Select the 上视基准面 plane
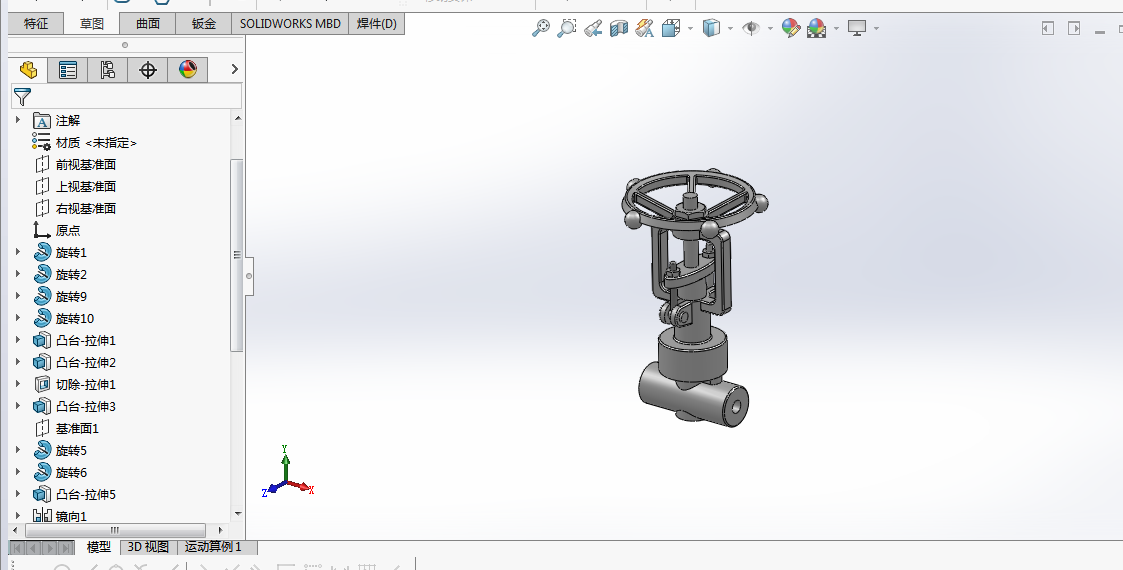The image size is (1123, 570). 85,186
